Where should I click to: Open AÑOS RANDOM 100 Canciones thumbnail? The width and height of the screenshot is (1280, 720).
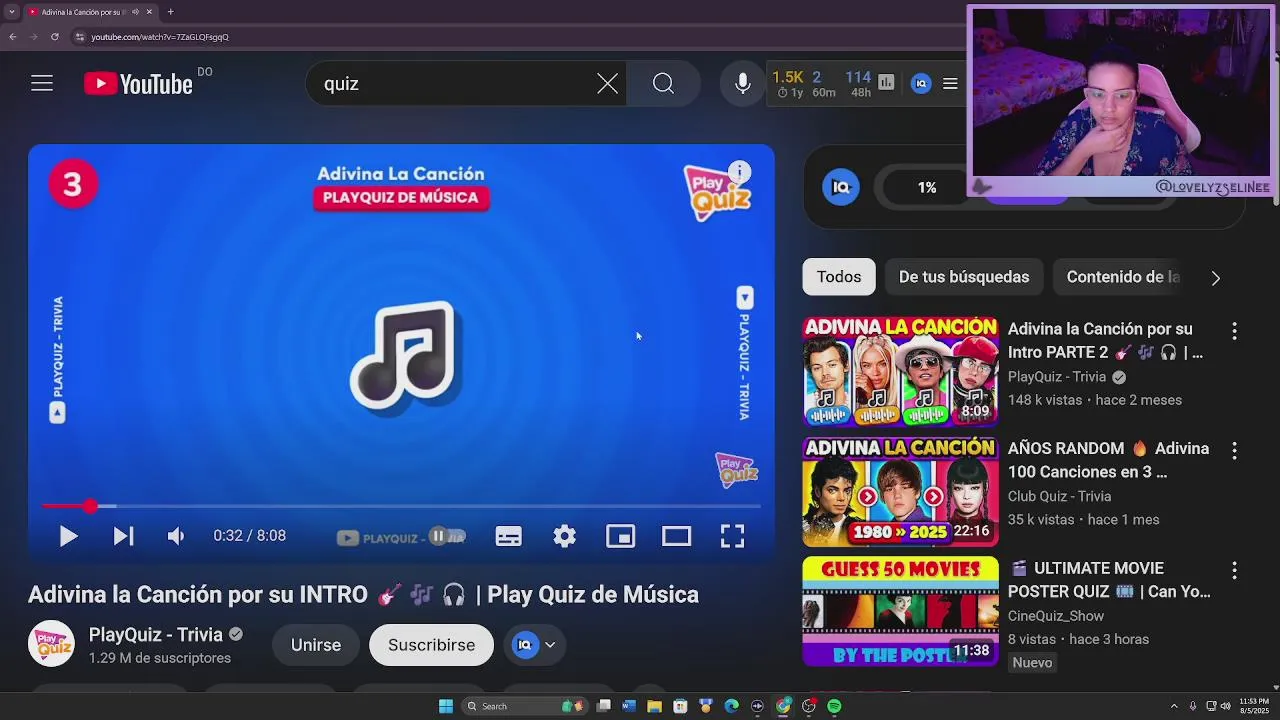[900, 492]
